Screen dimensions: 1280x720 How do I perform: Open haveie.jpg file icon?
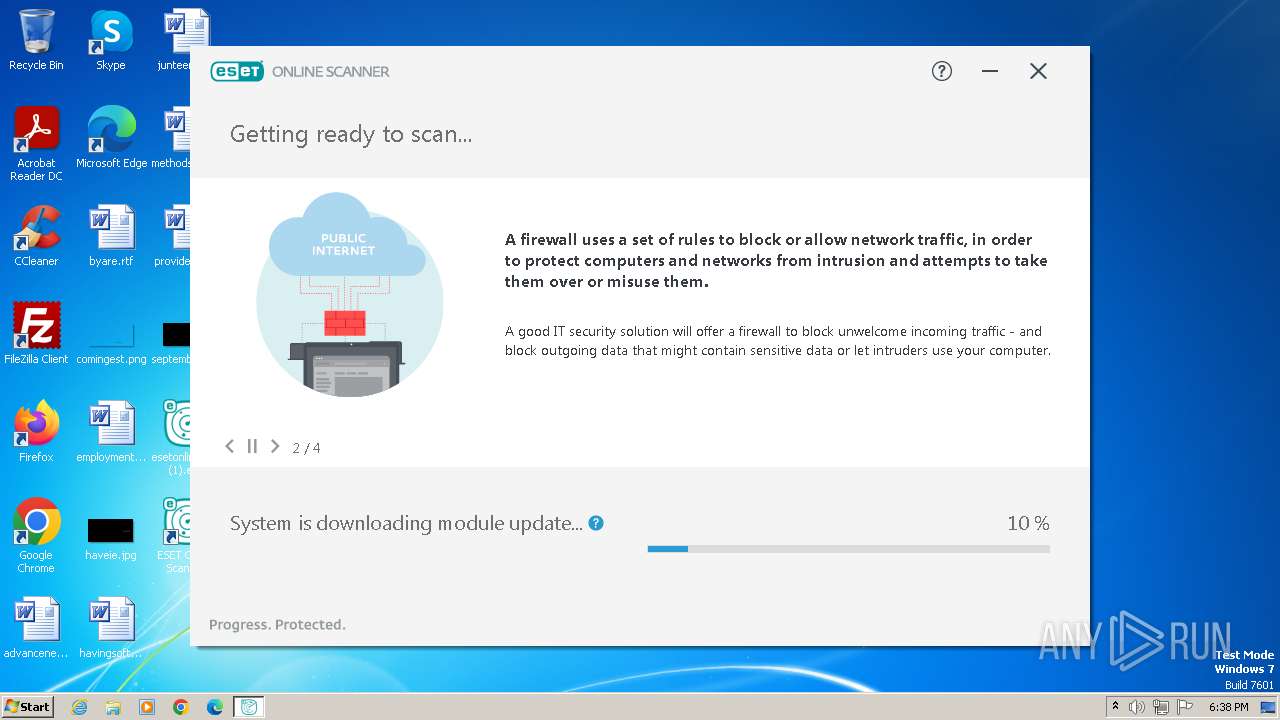click(111, 538)
